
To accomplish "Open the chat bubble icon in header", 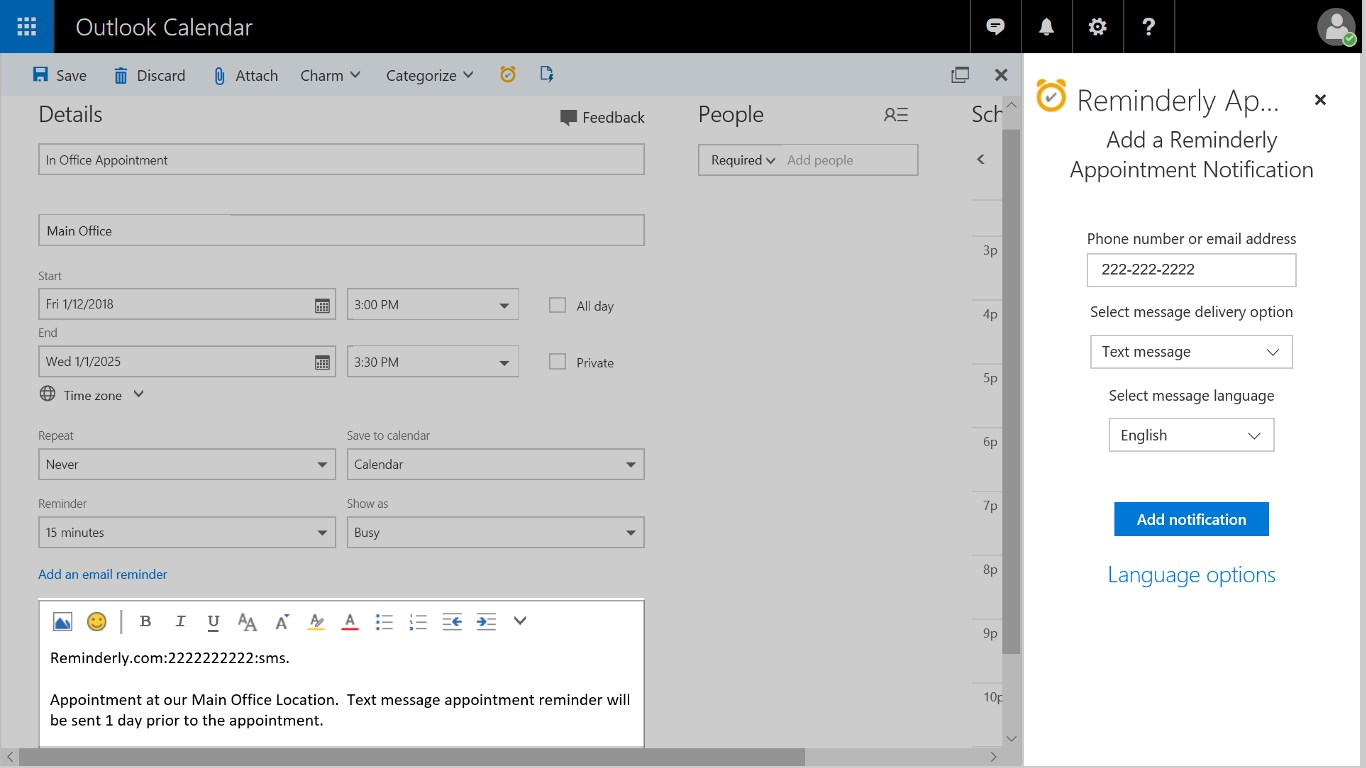I will click(x=996, y=27).
